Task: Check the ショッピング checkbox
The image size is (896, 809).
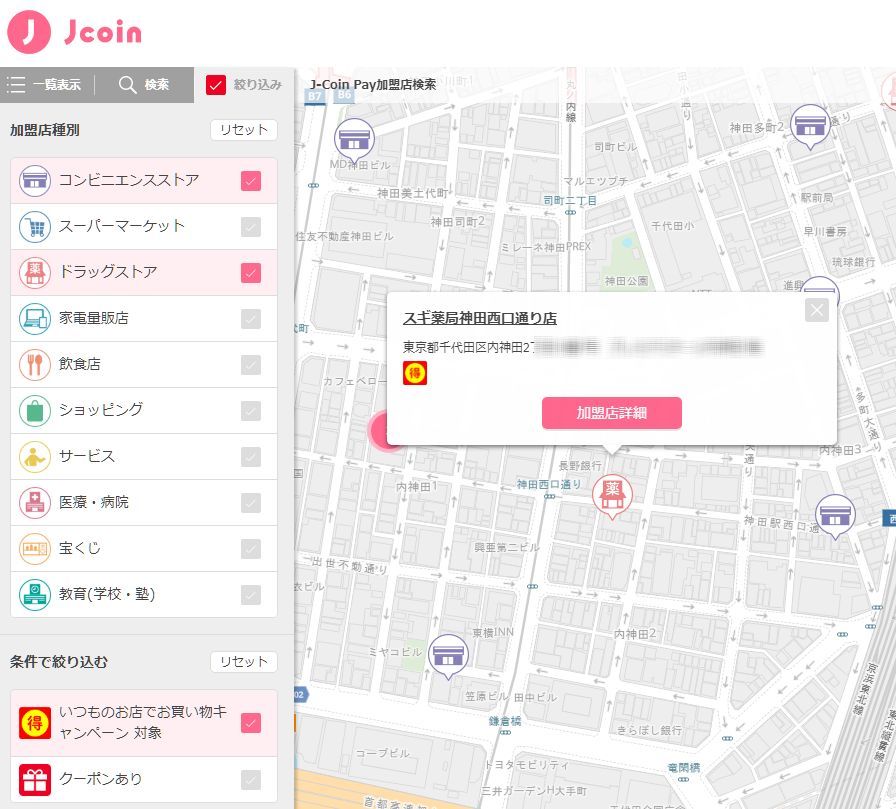Action: (x=251, y=411)
